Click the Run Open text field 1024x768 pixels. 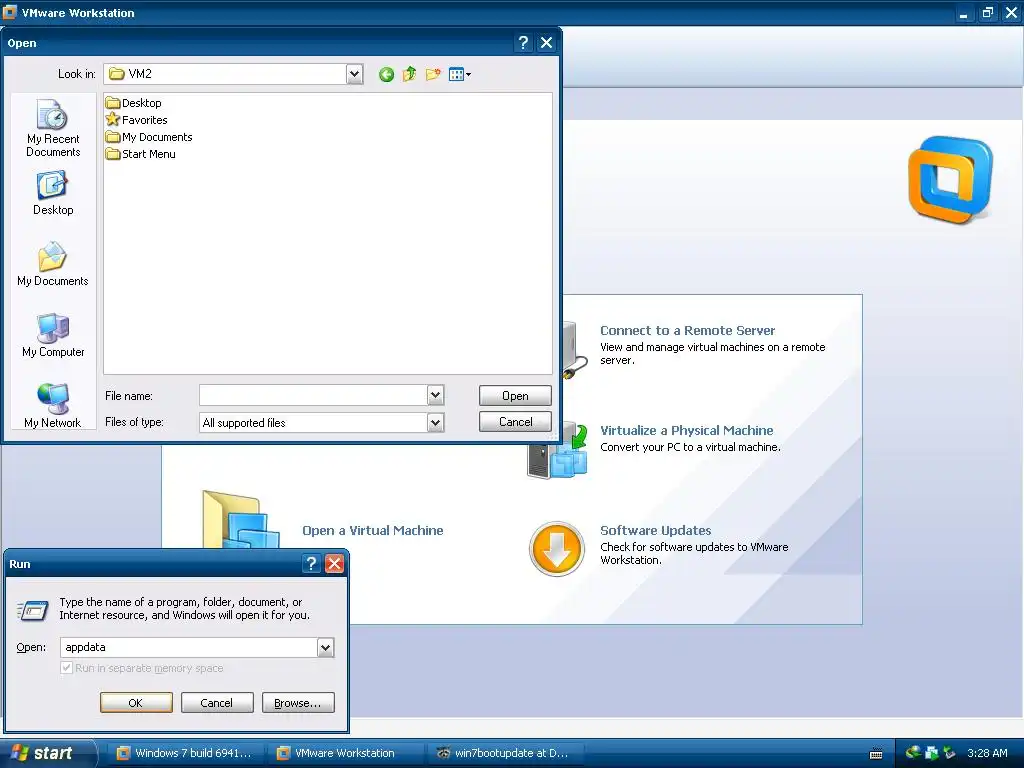click(x=189, y=647)
